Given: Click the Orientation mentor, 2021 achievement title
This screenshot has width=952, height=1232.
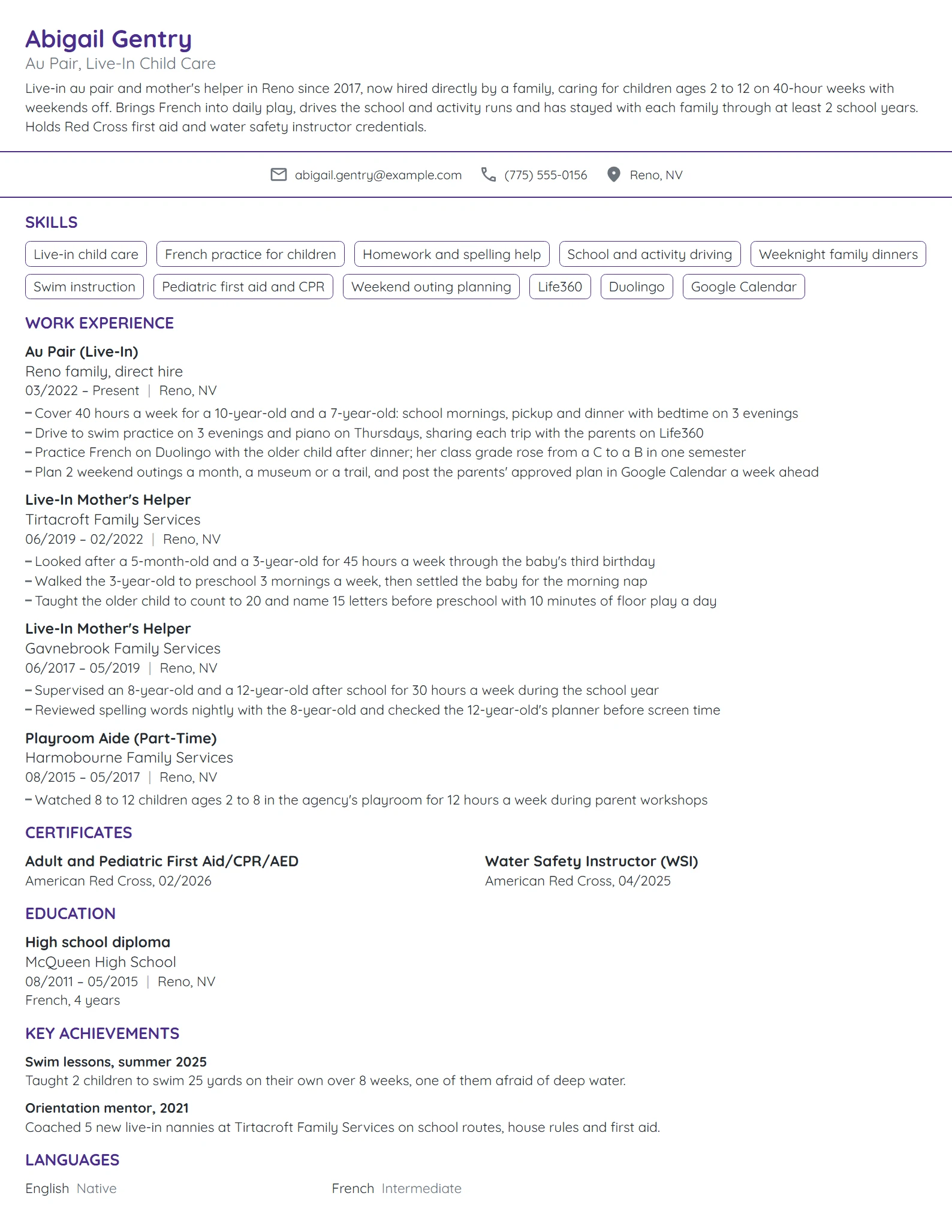Looking at the screenshot, I should point(107,1108).
